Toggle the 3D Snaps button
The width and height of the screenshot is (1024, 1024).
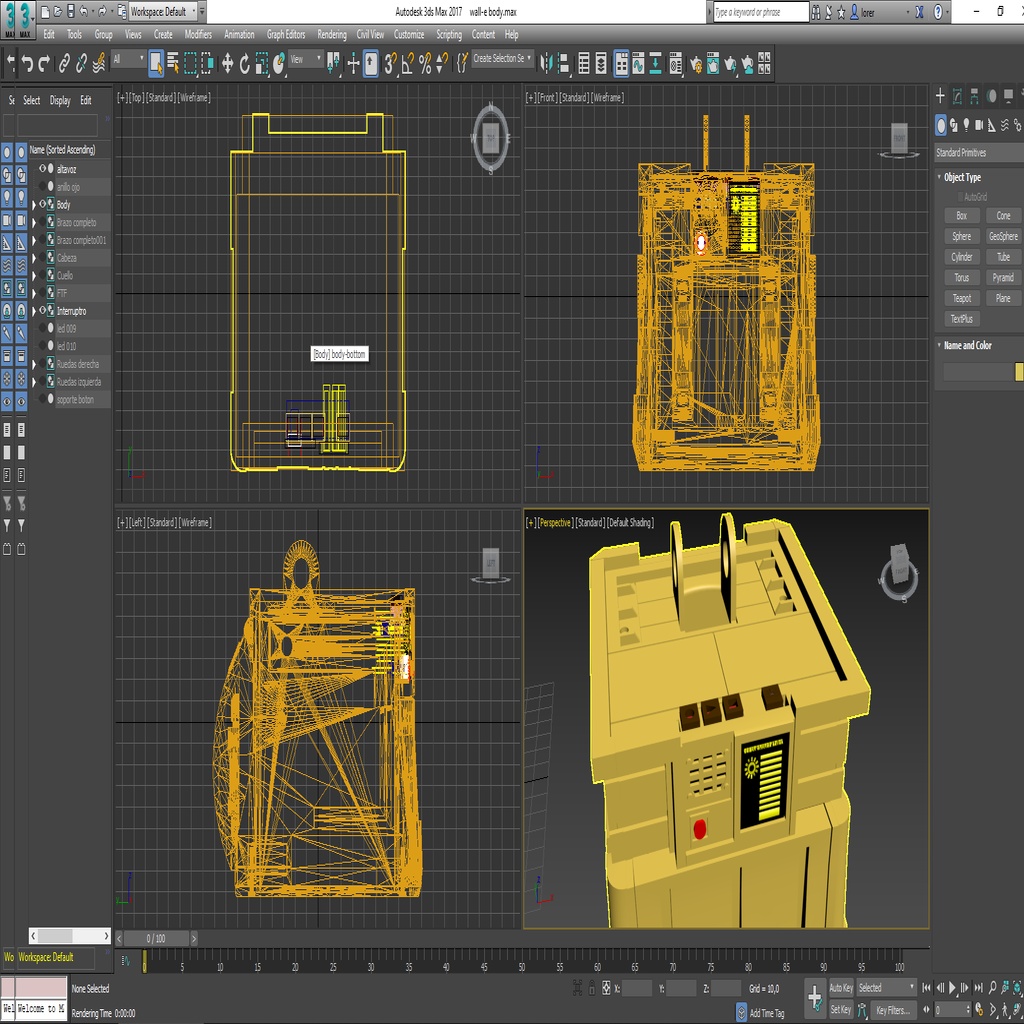pos(391,63)
